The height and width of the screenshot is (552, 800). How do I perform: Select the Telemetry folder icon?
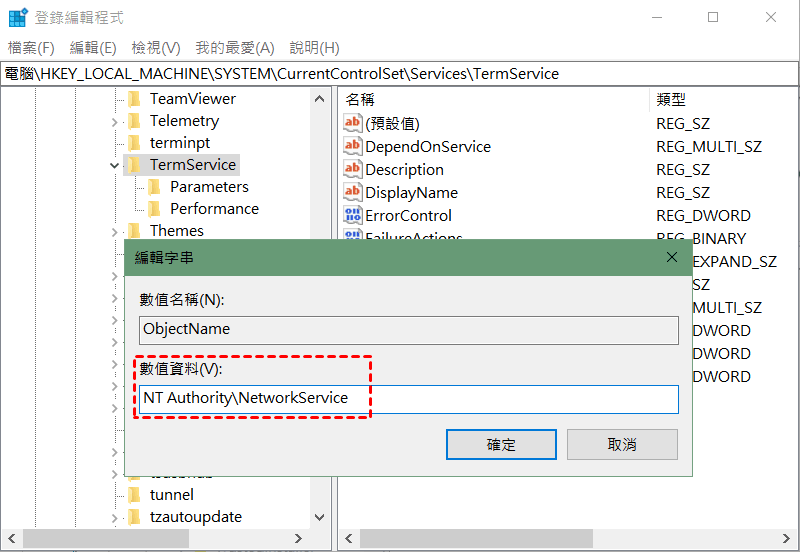pos(135,121)
